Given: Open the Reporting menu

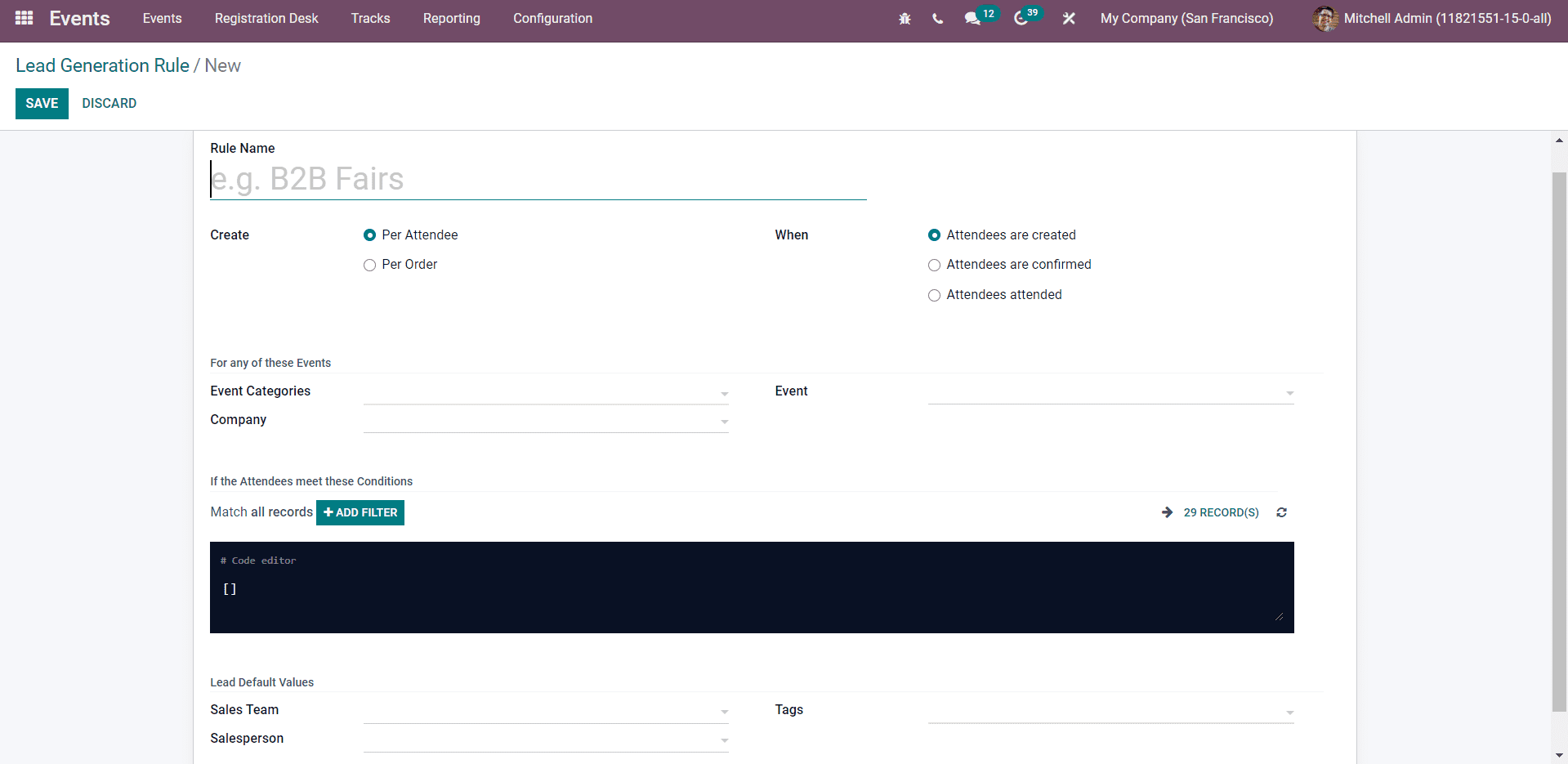Looking at the screenshot, I should click(451, 18).
